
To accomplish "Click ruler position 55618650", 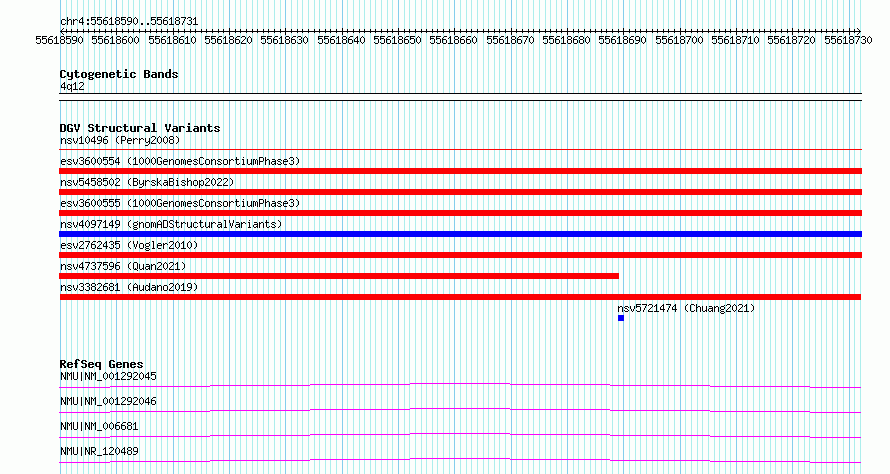I will point(397,40).
